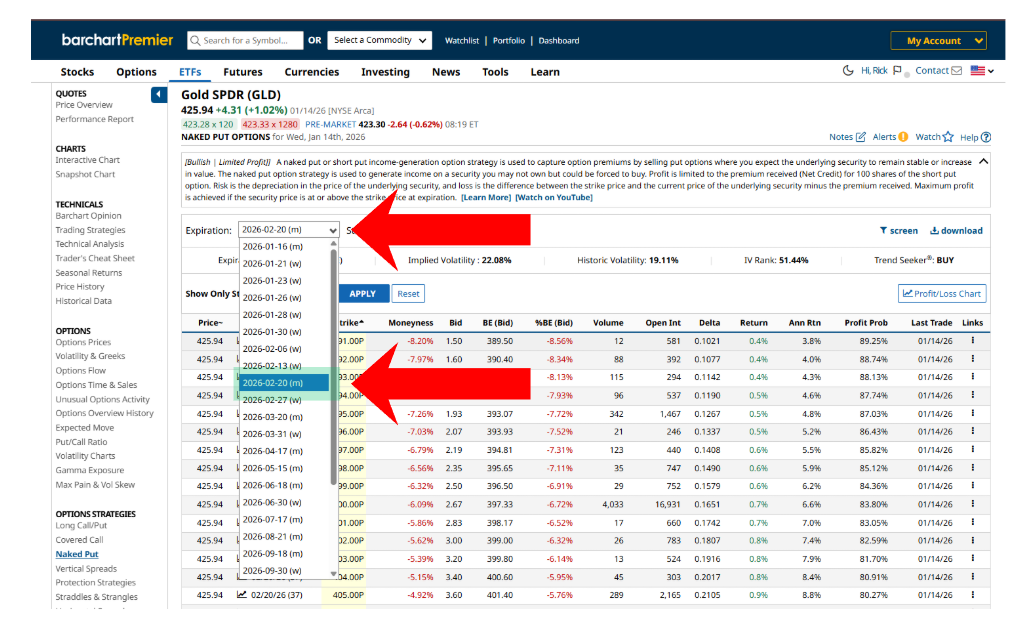
Task: Click the symbol search input field
Action: point(250,41)
